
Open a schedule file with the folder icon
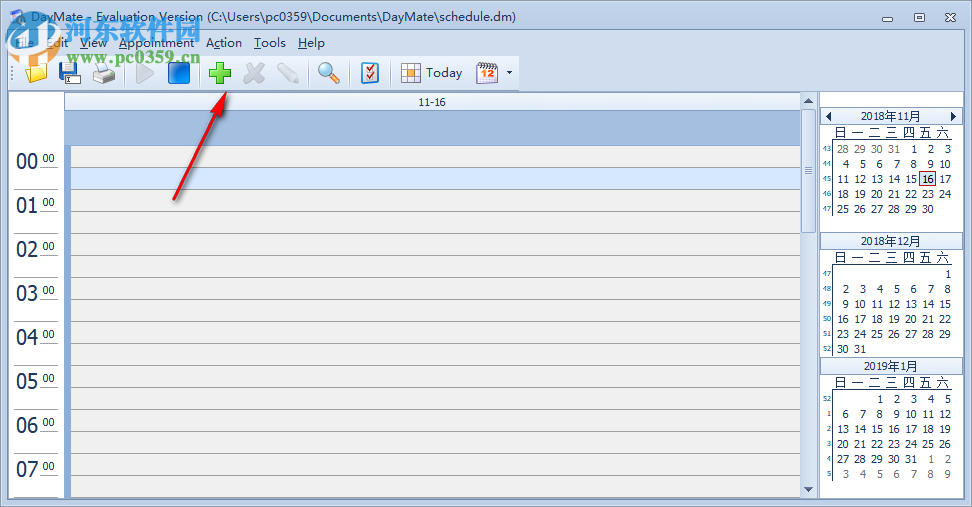click(x=36, y=73)
